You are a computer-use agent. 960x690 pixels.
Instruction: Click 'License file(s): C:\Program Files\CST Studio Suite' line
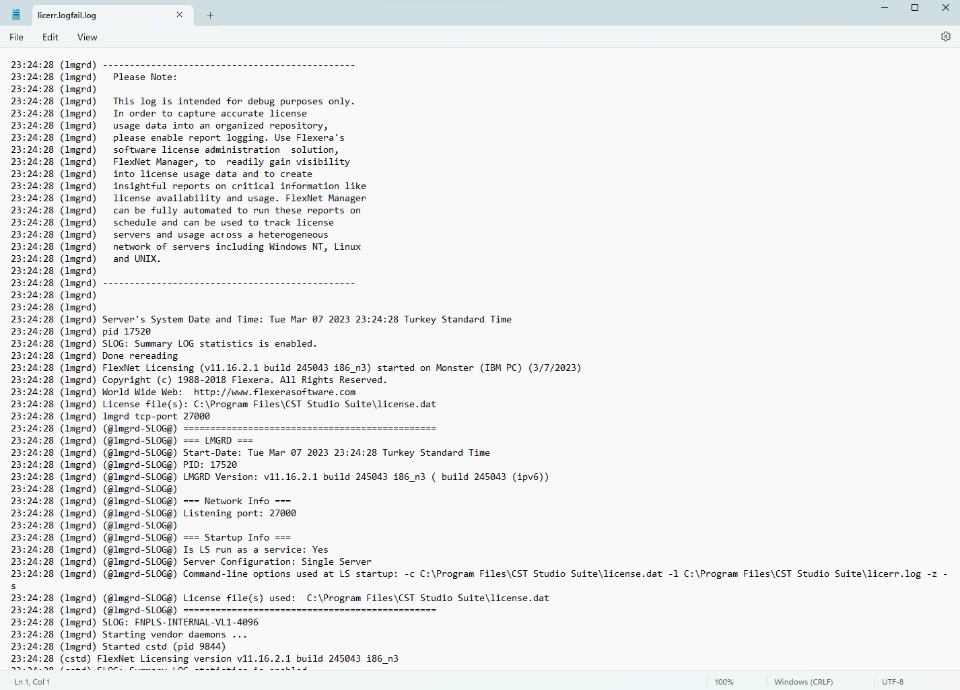pos(269,404)
